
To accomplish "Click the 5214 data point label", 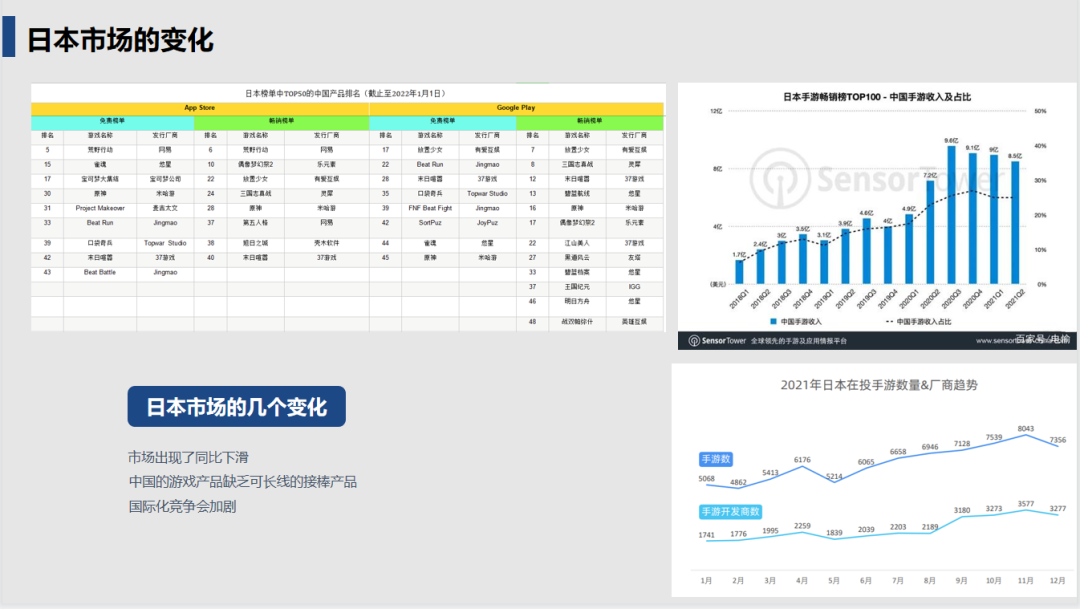I will pos(834,477).
